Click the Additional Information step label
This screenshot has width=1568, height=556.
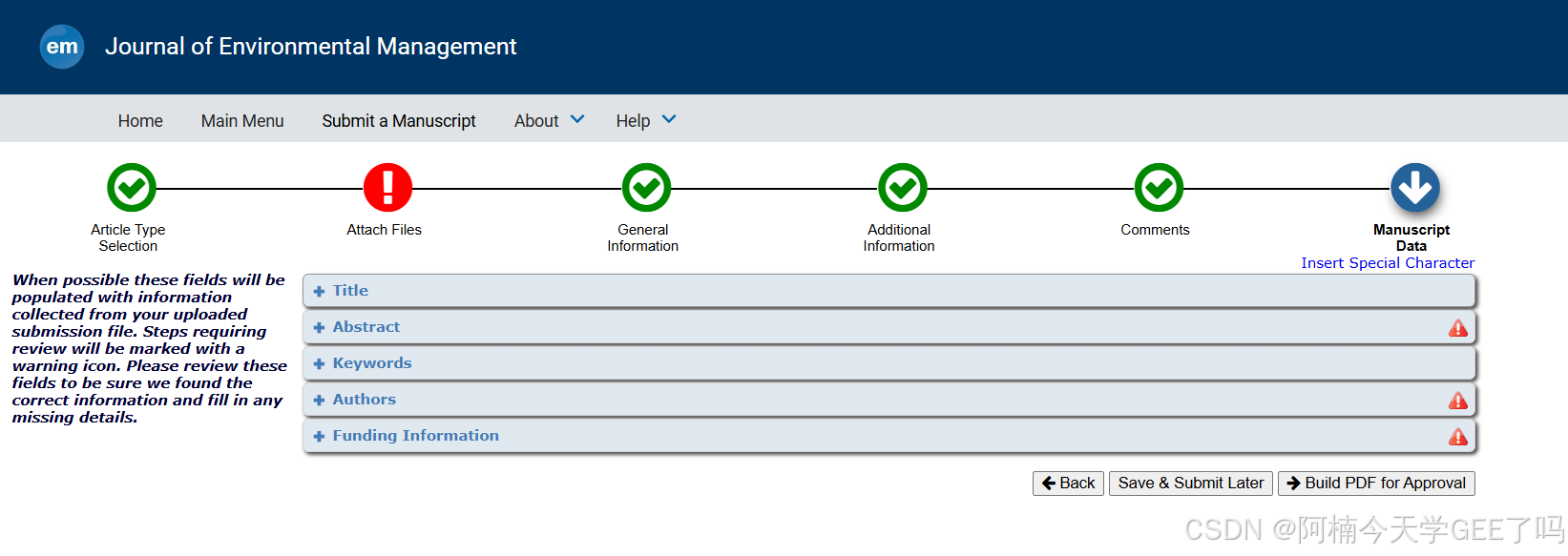coord(899,237)
